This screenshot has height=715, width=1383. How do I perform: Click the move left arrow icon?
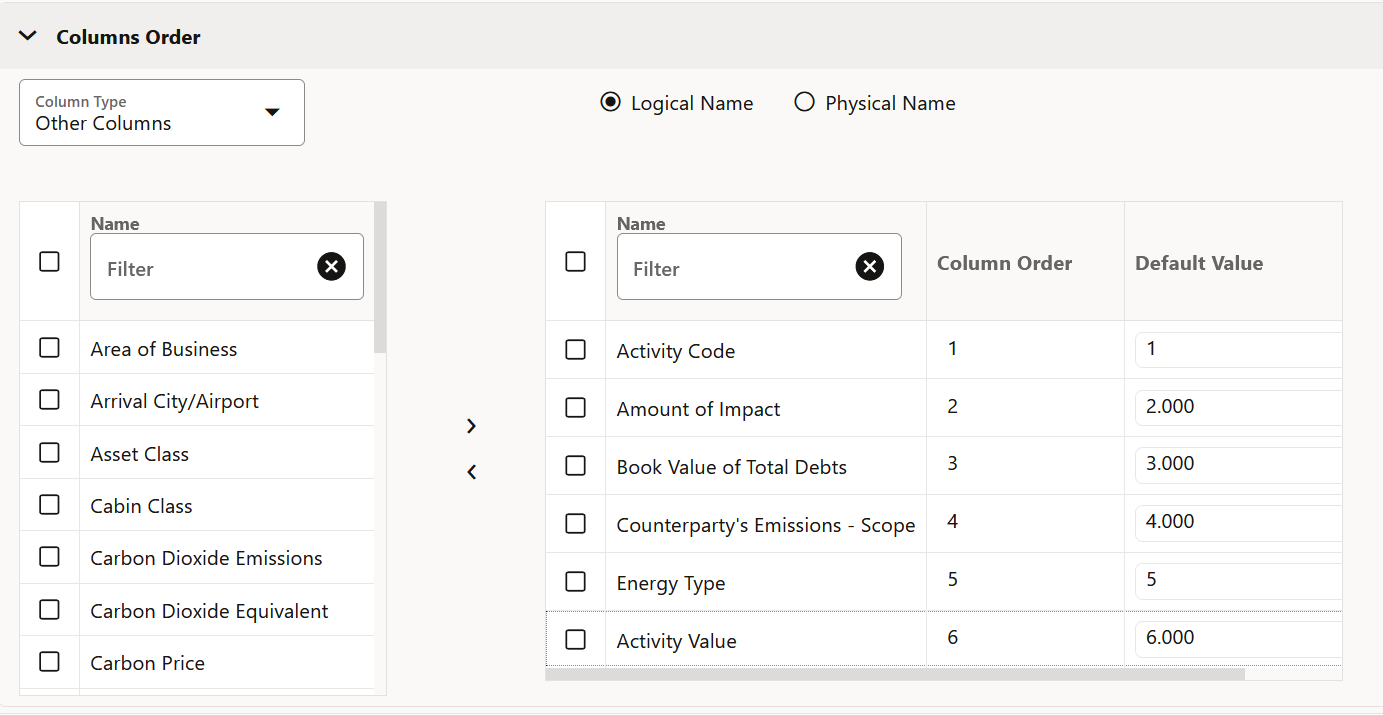(x=472, y=472)
